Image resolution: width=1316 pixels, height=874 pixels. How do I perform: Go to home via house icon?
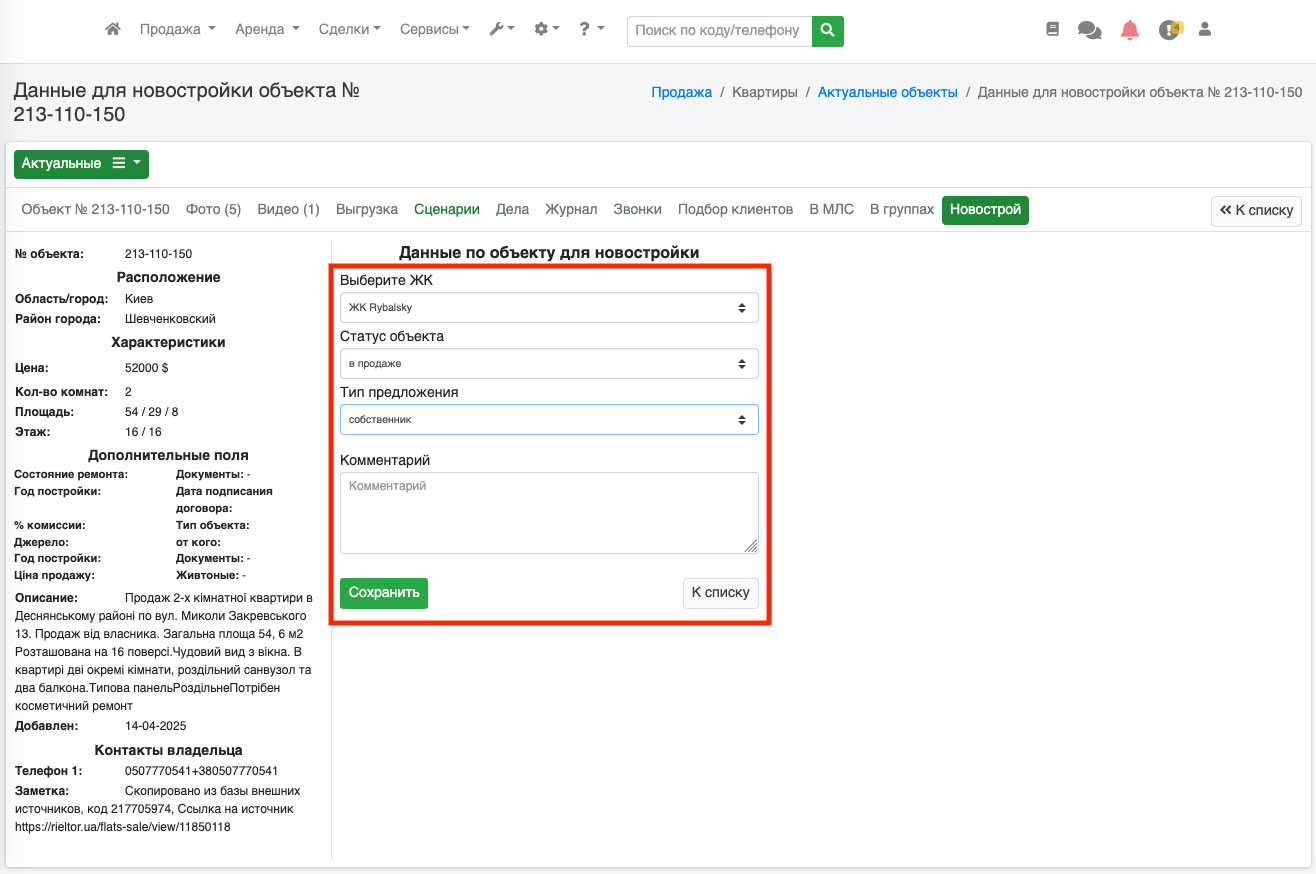point(113,30)
